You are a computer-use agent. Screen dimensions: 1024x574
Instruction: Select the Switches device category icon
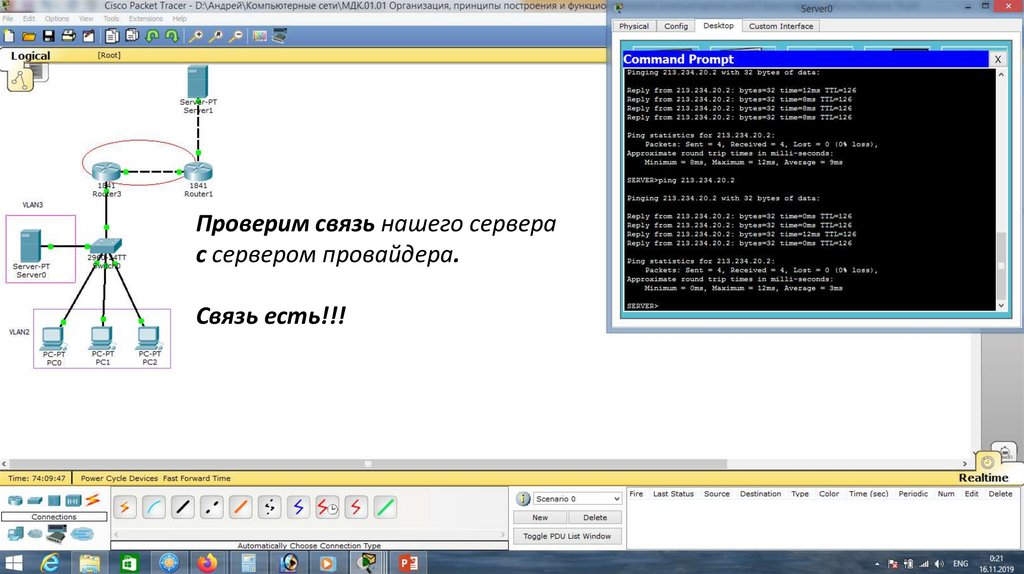point(35,501)
